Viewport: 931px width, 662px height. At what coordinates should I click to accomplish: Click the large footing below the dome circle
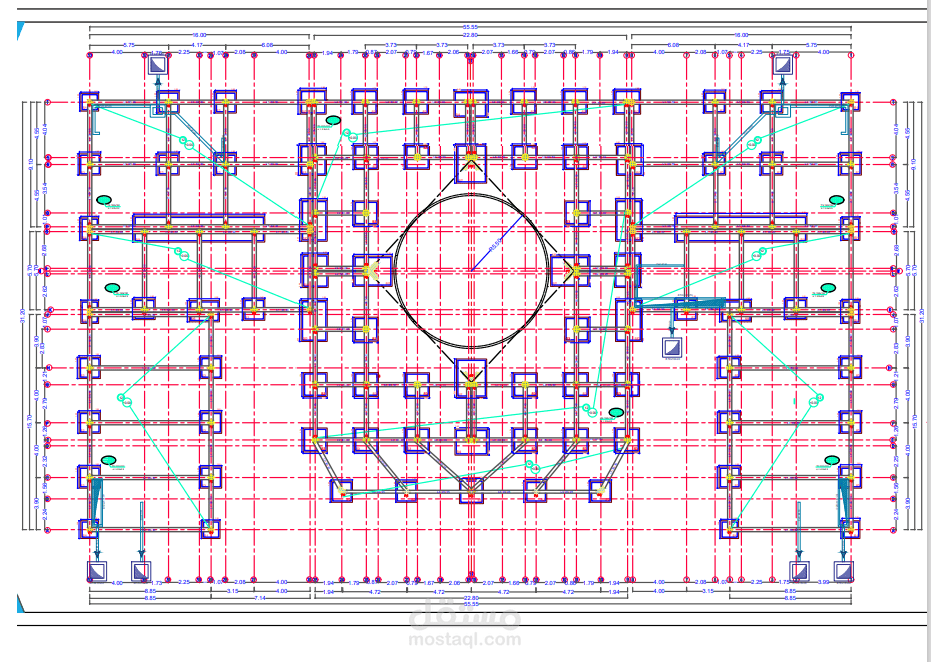[471, 378]
